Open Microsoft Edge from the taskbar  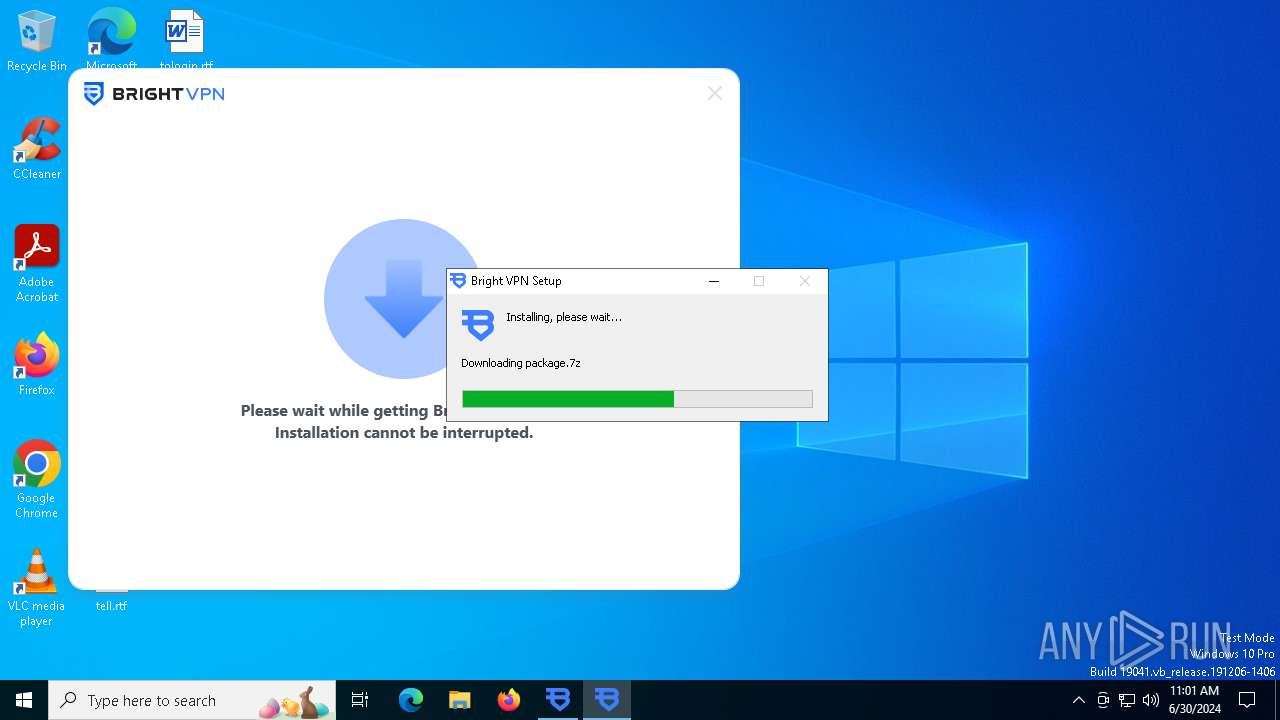point(411,700)
